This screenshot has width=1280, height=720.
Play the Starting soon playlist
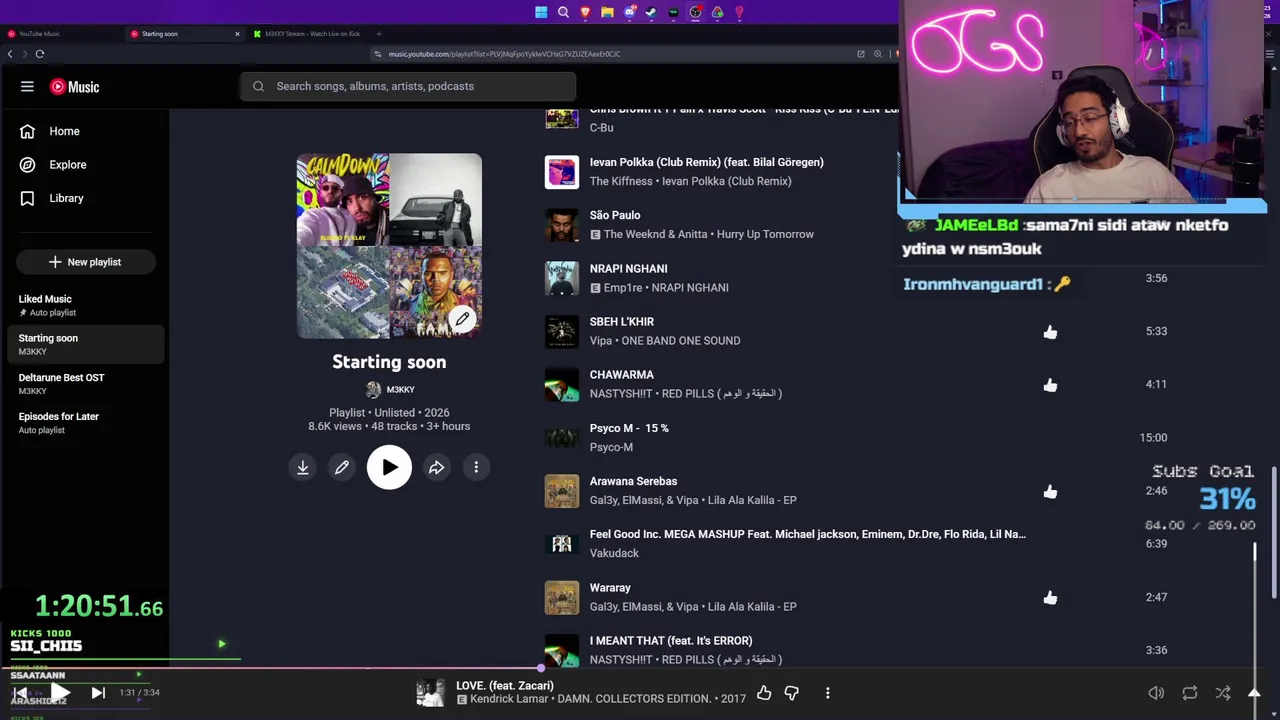(x=389, y=467)
